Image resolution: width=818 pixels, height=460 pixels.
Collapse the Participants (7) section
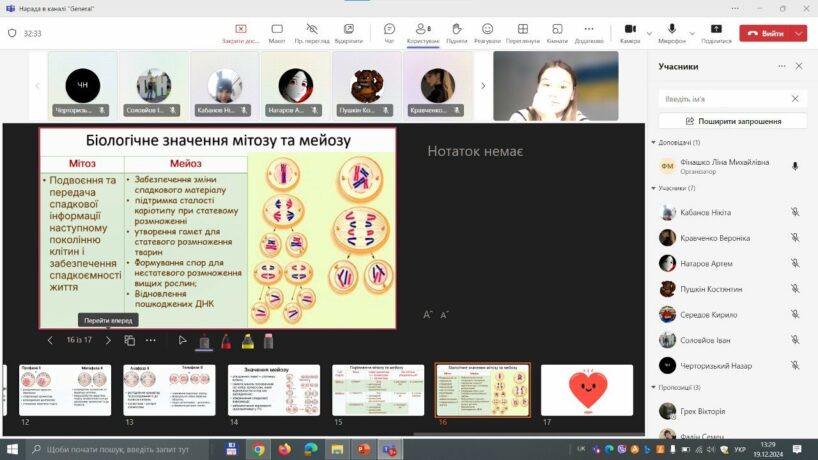[x=653, y=188]
